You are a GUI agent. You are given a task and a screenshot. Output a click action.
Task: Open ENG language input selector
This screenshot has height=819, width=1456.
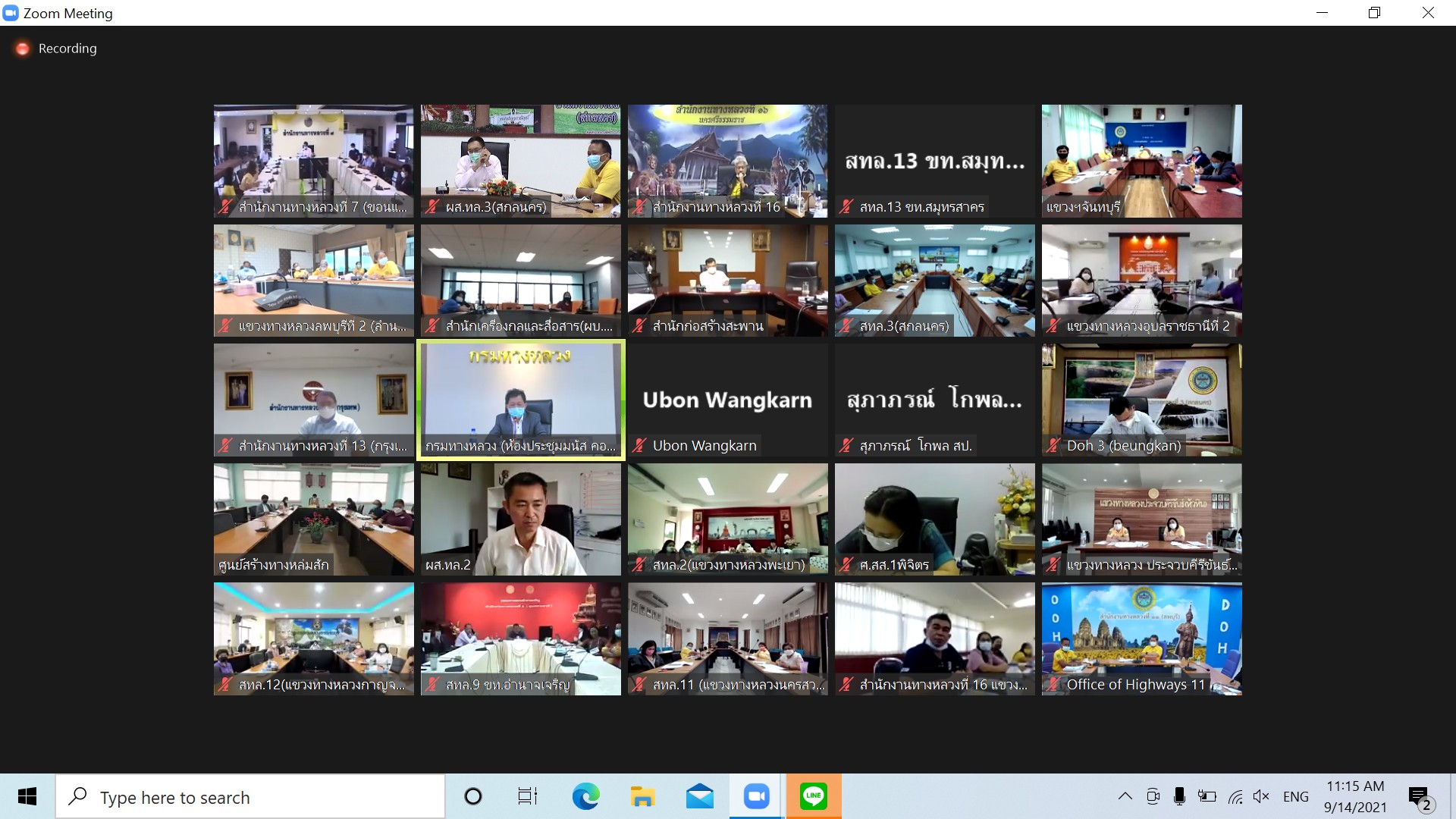pyautogui.click(x=1295, y=796)
